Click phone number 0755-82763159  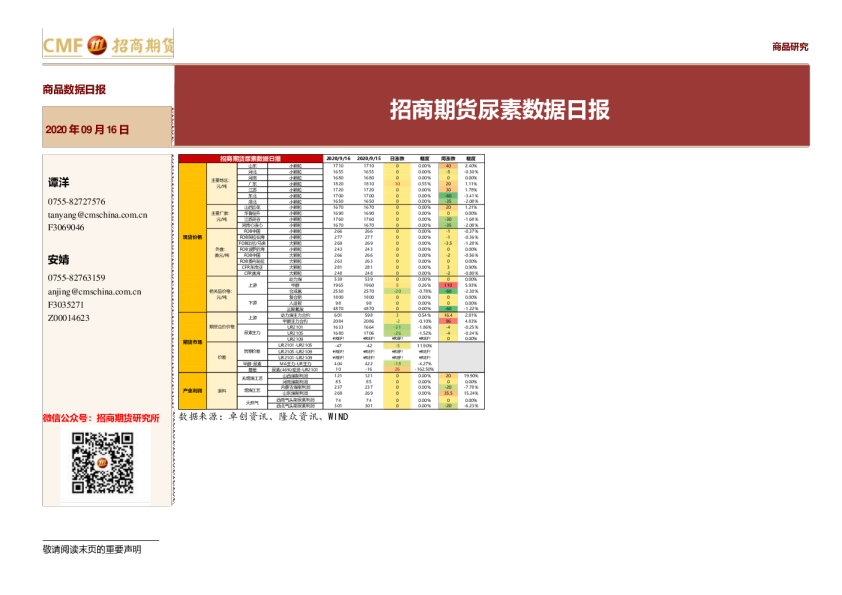[x=76, y=278]
